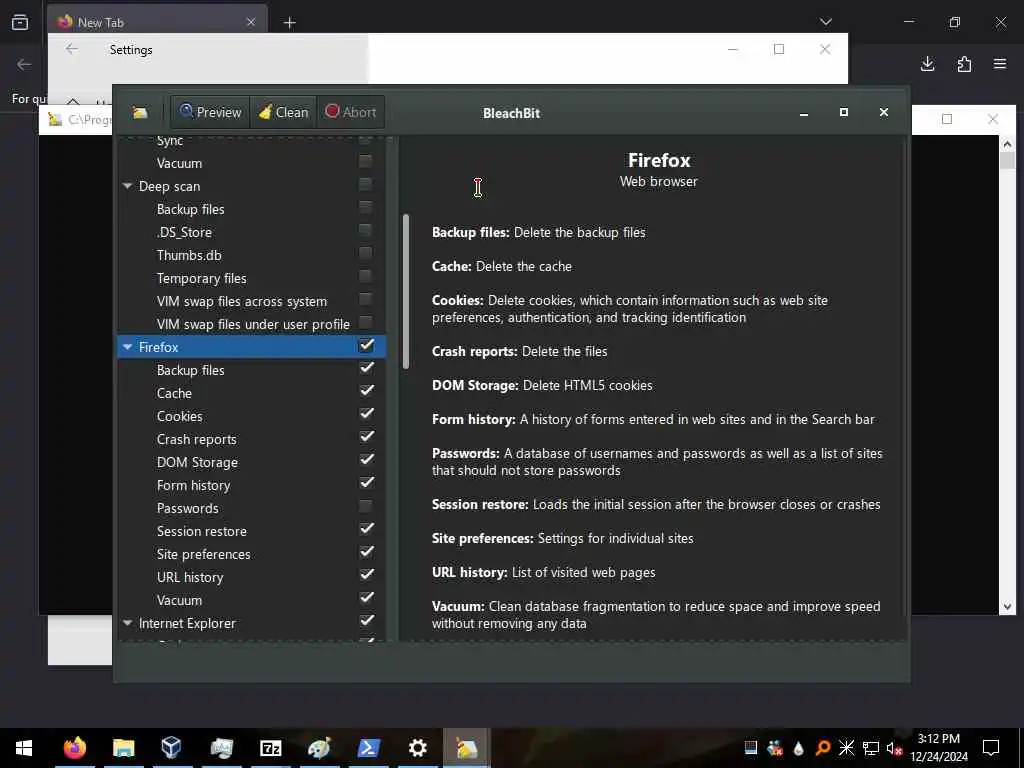This screenshot has width=1024, height=768.
Task: Open the notification center icon
Action: tap(991, 748)
